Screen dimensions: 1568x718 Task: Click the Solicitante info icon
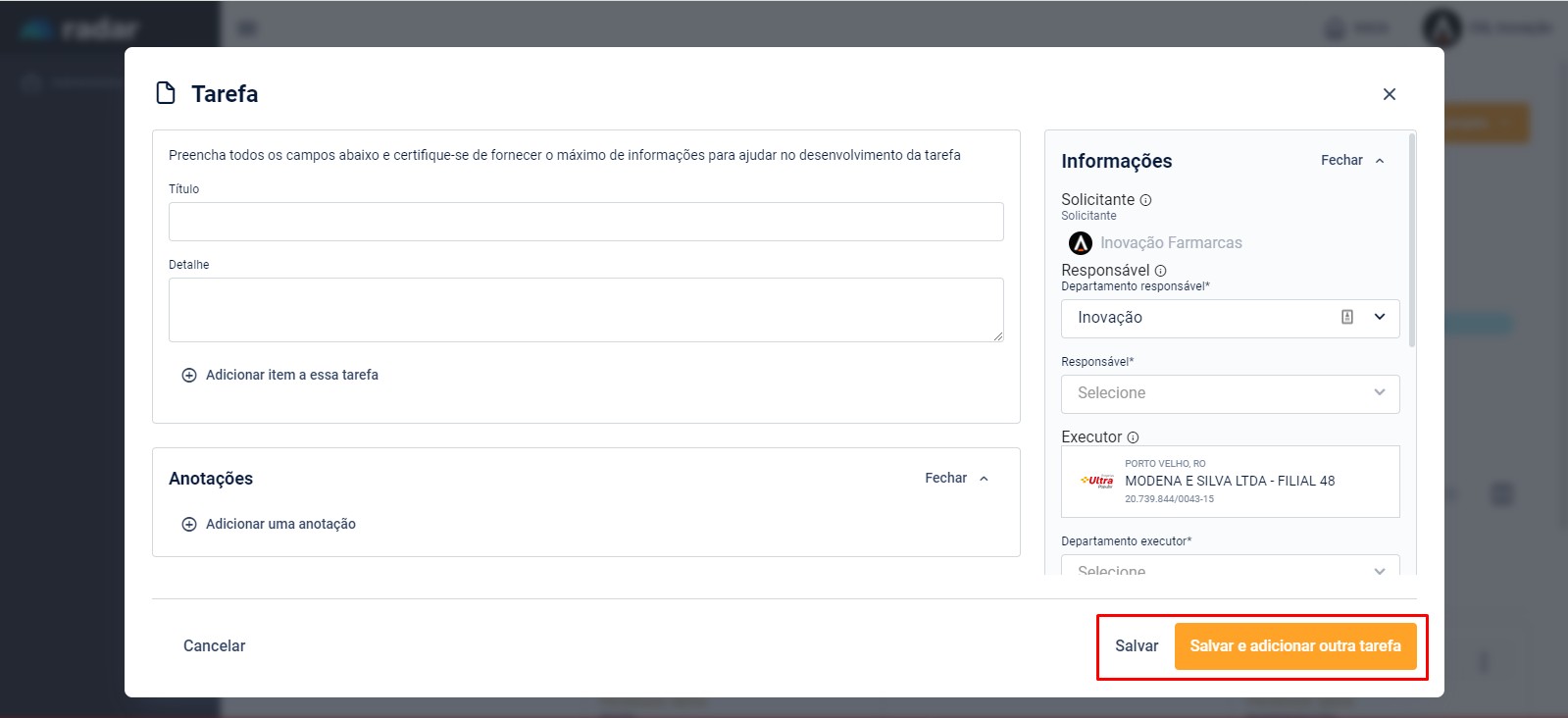point(1145,200)
